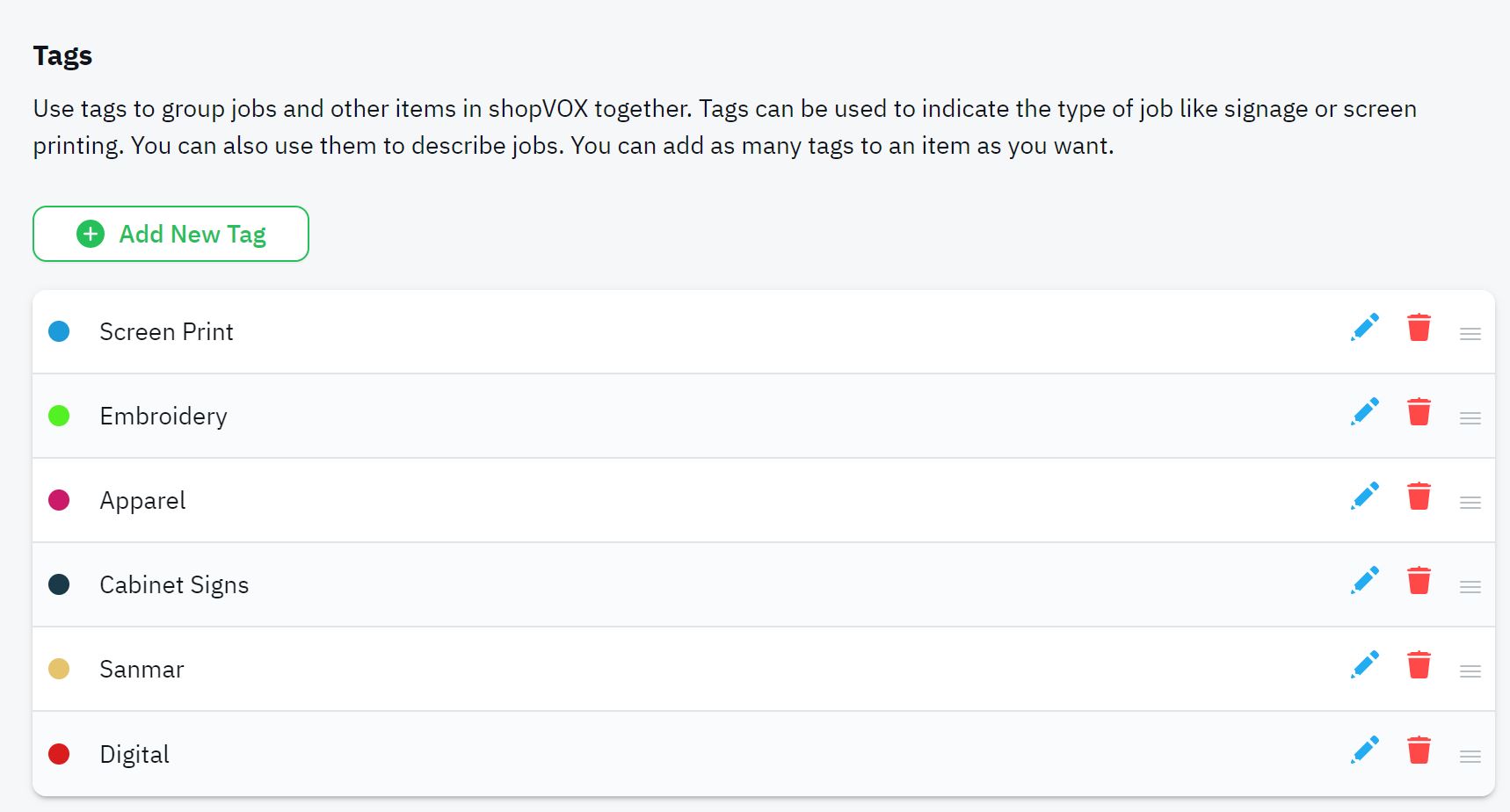Edit the Apparel tag

pos(1365,496)
